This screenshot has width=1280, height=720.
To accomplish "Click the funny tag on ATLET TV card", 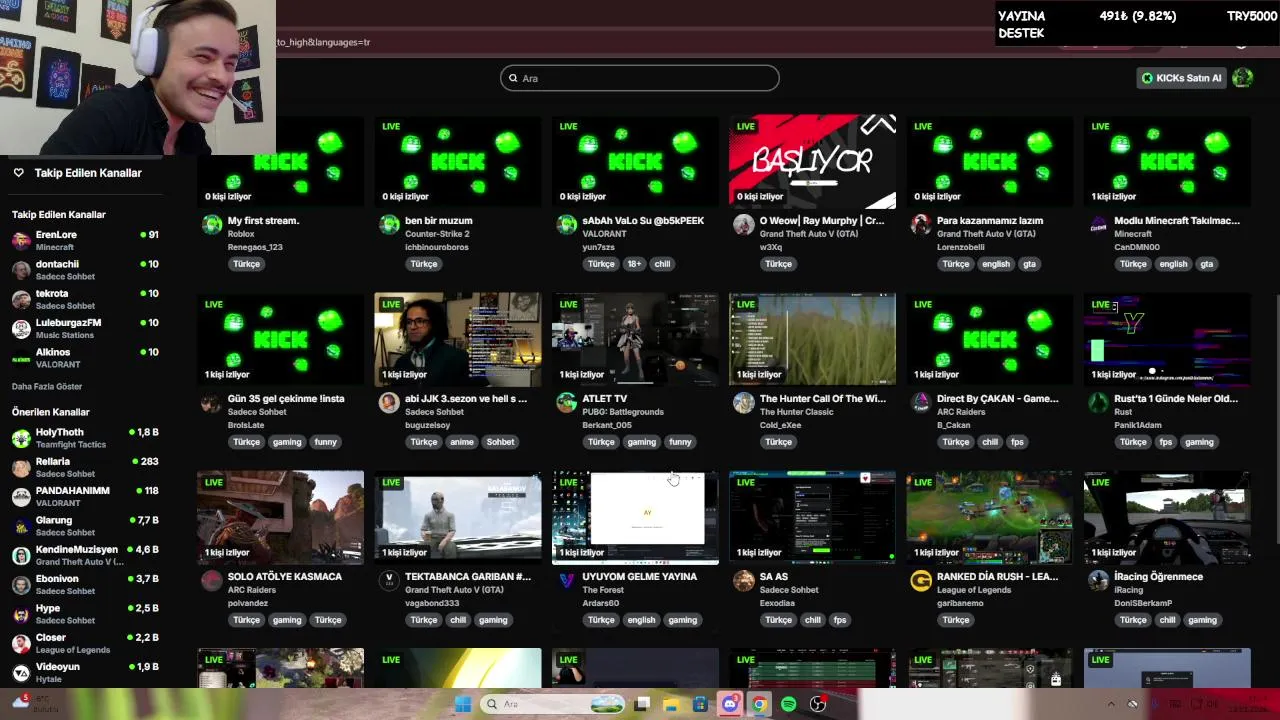I will coord(680,442).
